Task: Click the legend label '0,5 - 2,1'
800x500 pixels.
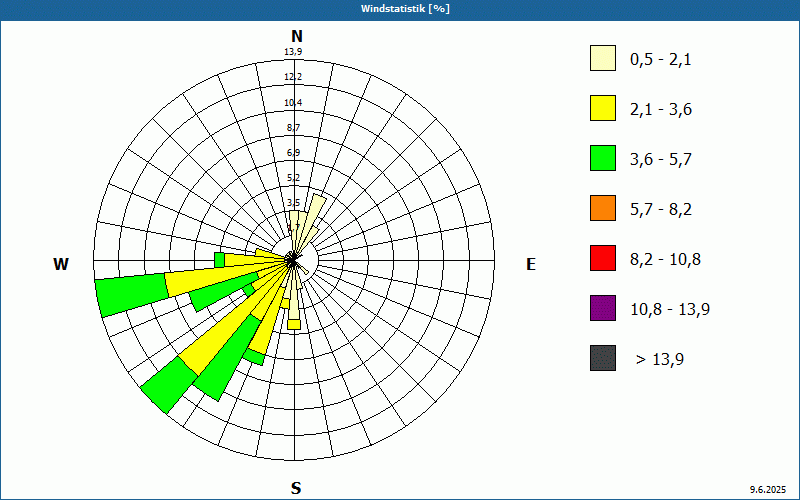Action: 661,60
